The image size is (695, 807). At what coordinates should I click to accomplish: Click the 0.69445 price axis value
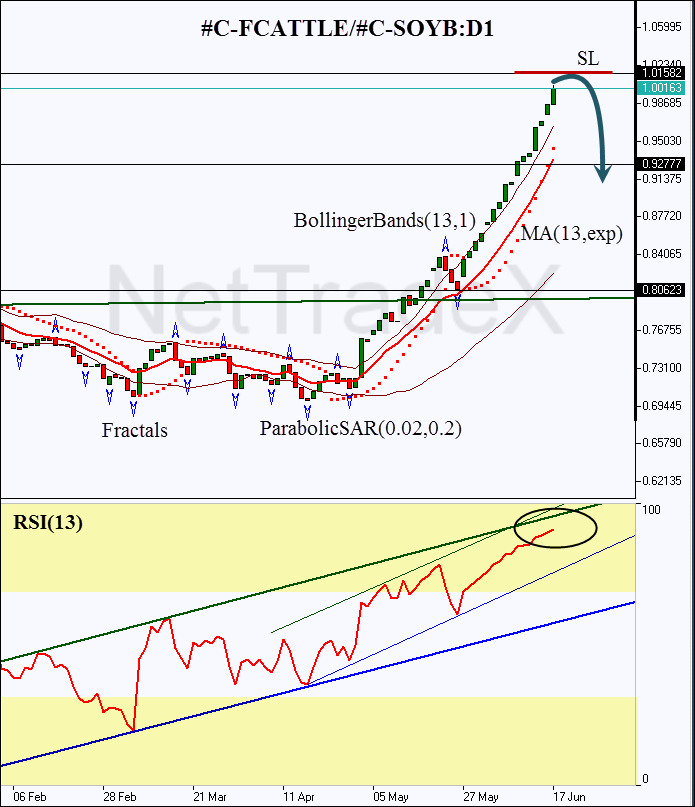click(662, 406)
